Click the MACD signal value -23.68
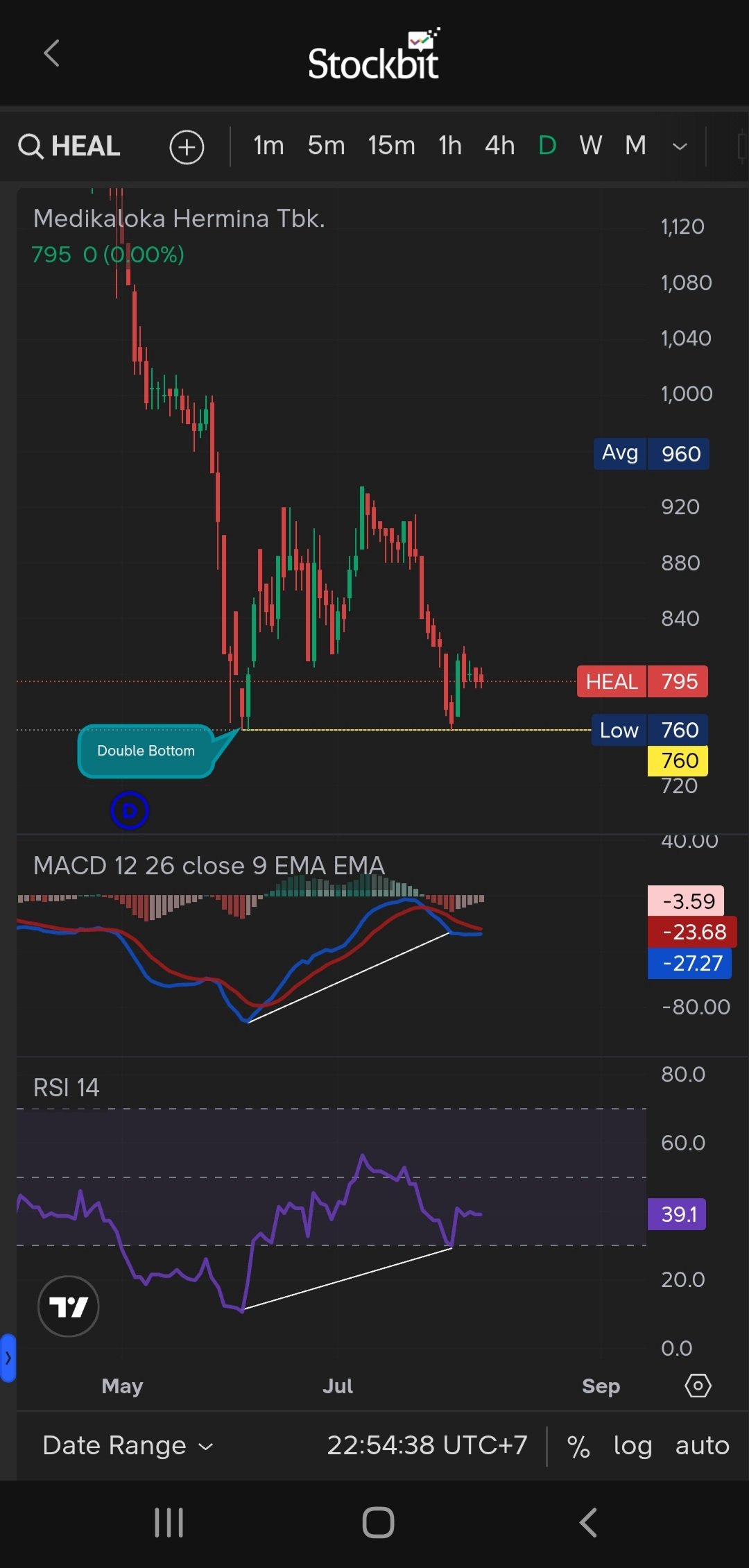 [692, 932]
